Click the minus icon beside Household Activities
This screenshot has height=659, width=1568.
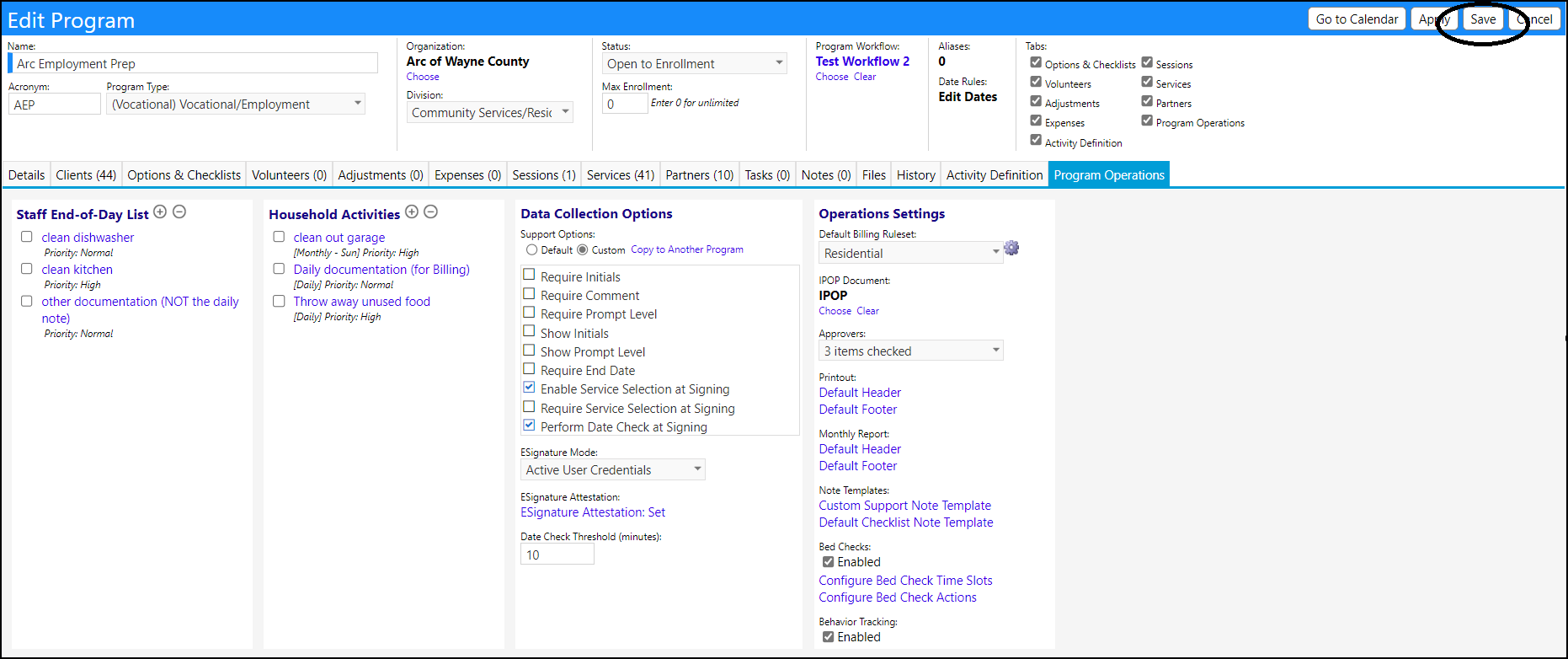[431, 212]
